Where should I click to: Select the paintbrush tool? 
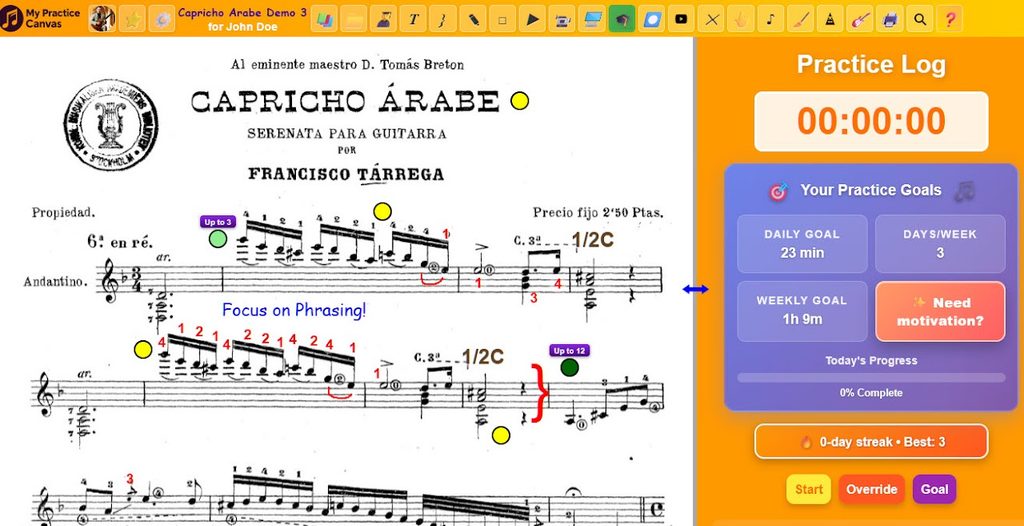pos(800,18)
